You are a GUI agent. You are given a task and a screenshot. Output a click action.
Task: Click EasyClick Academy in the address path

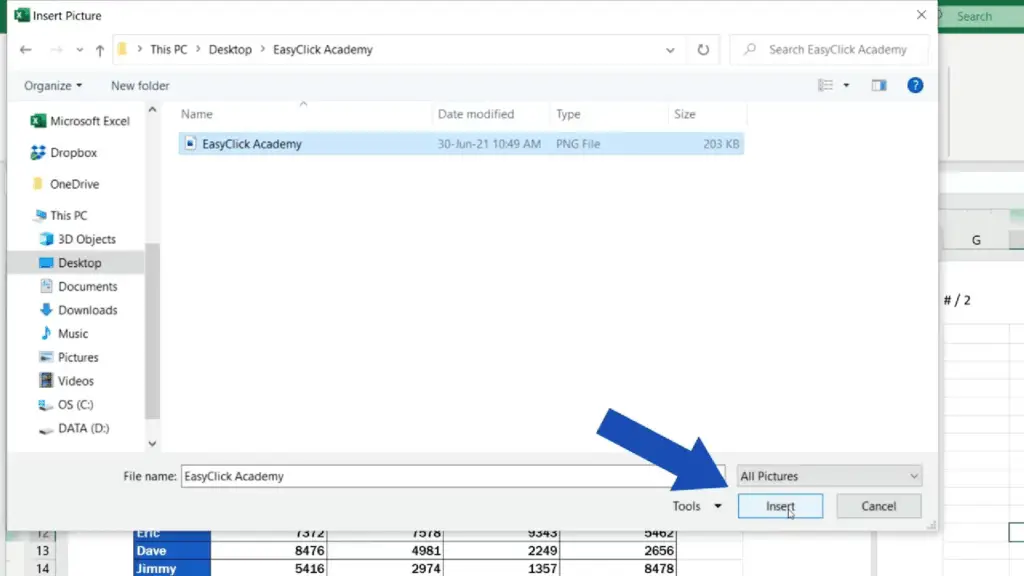click(x=323, y=50)
